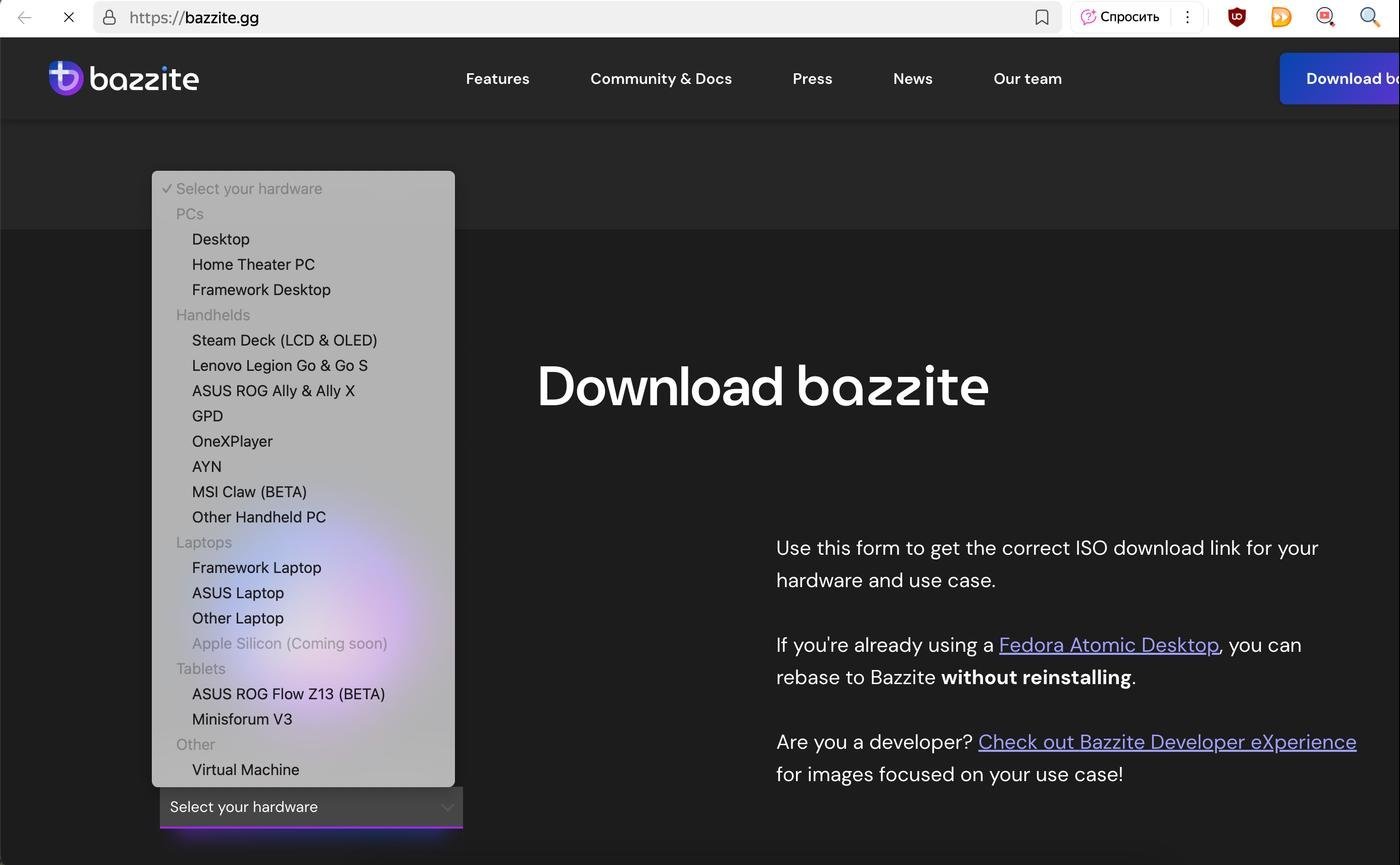Click the blue search magnifier icon
1400x865 pixels.
(x=1370, y=17)
